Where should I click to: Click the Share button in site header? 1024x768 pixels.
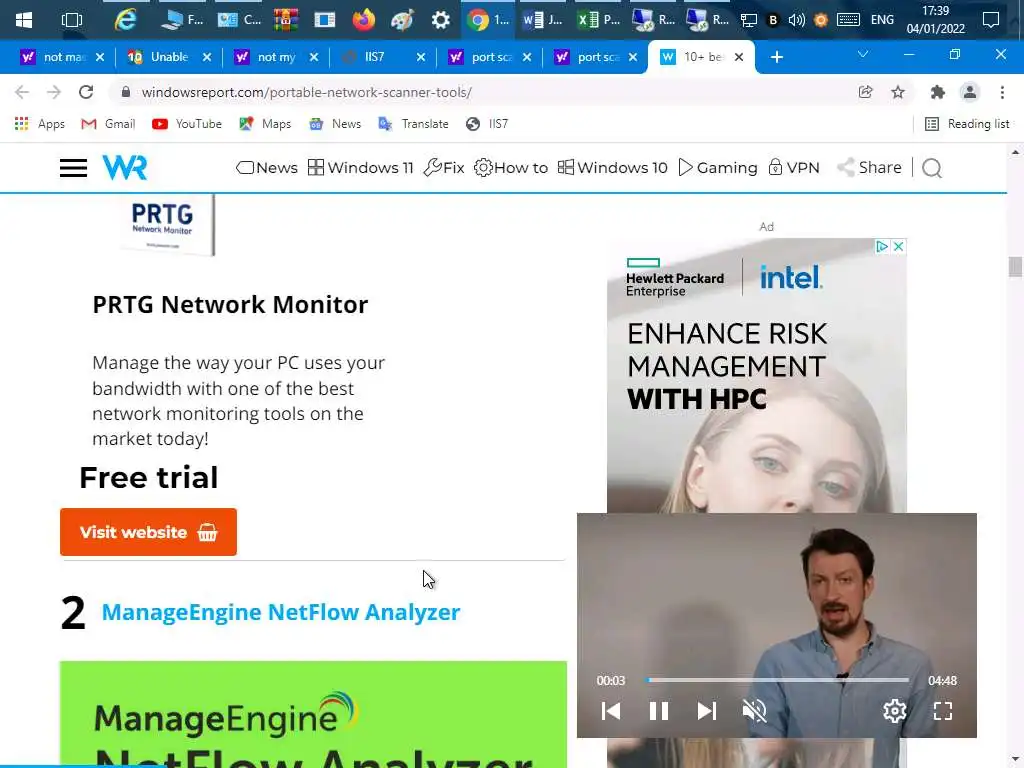tap(869, 168)
